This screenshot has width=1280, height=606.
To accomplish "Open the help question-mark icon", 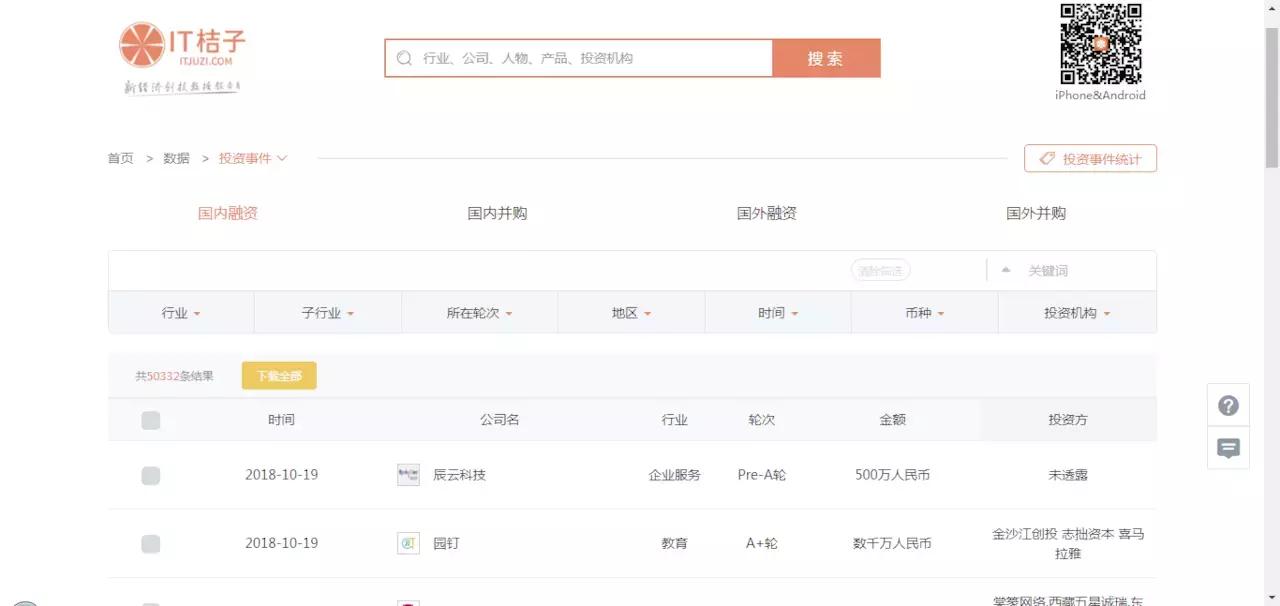I will [1228, 405].
